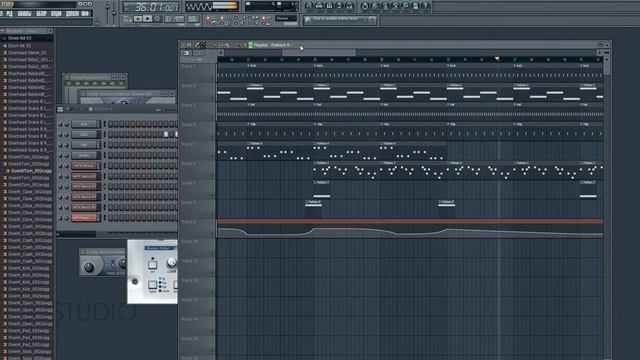Click the Stop button in transport

point(148,19)
